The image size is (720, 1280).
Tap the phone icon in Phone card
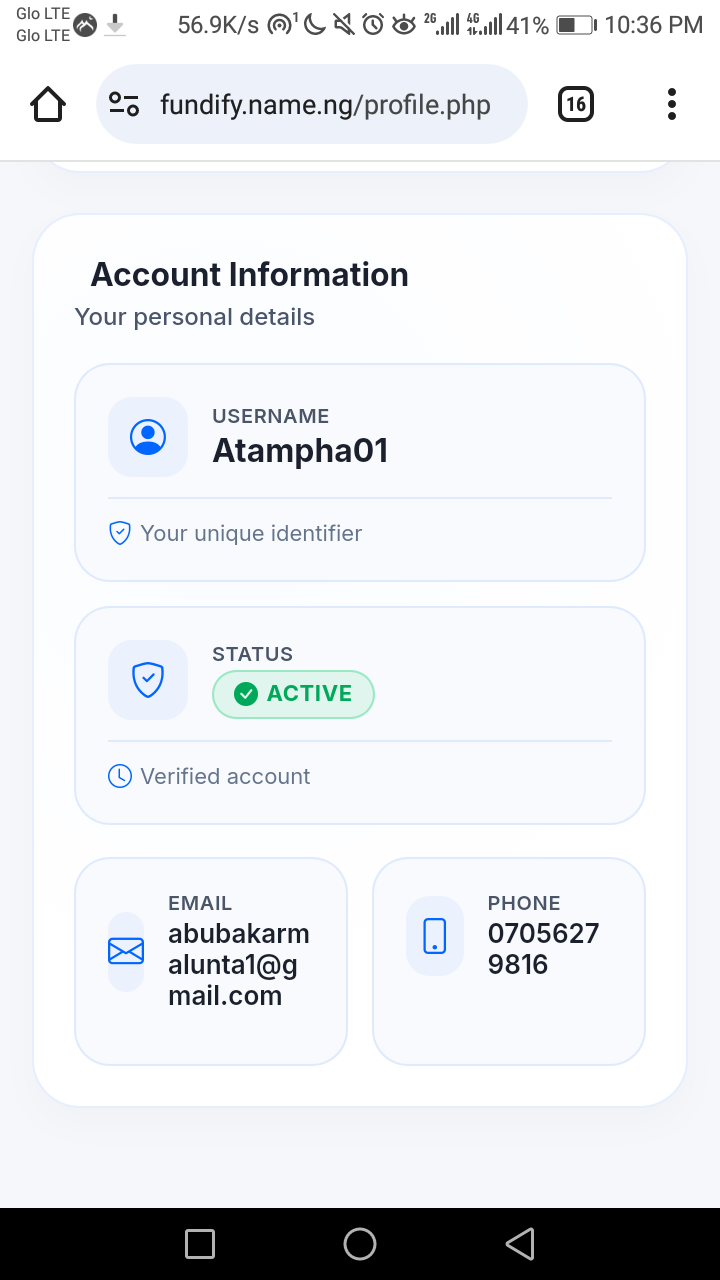pyautogui.click(x=435, y=936)
